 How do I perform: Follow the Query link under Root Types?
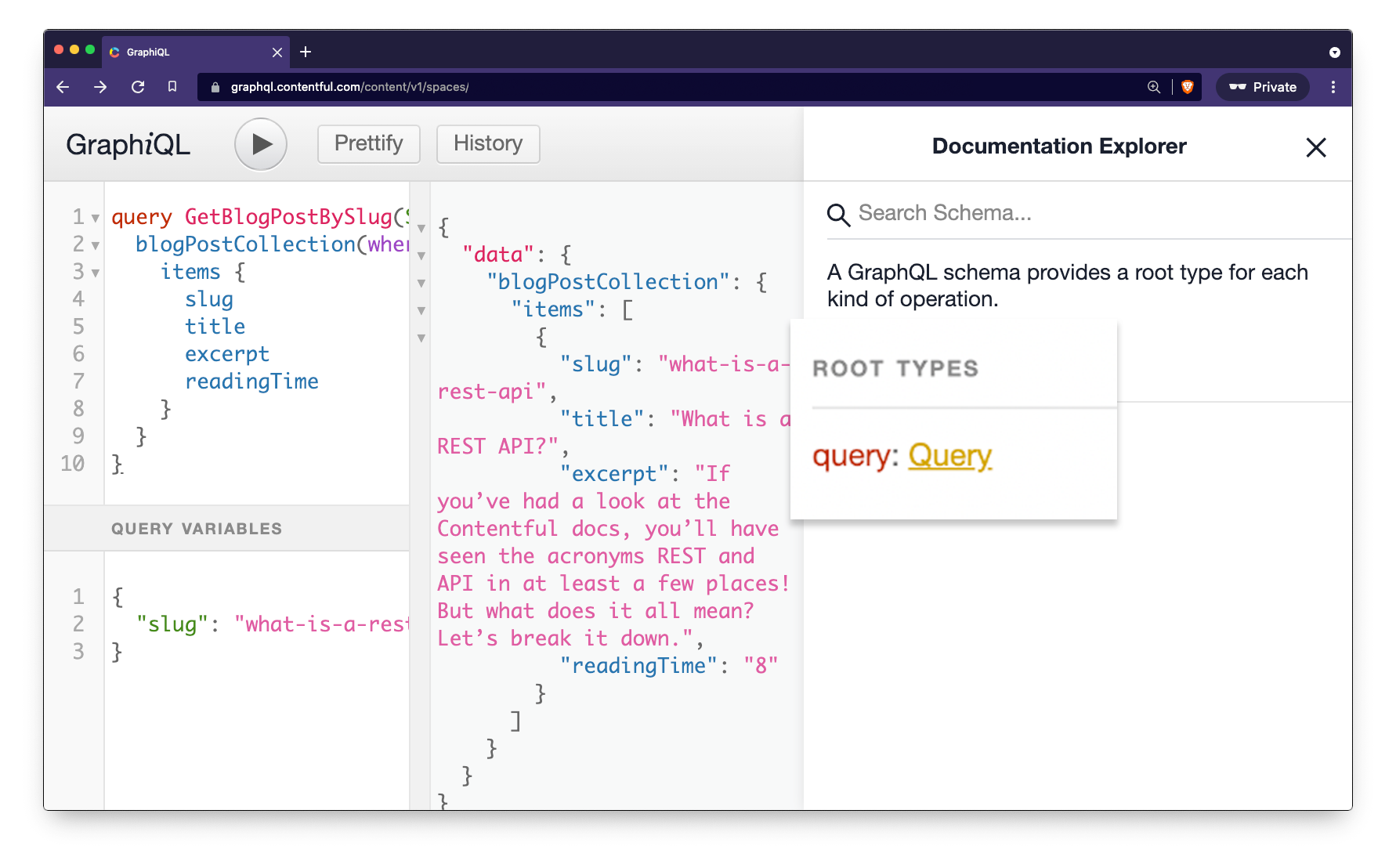[x=949, y=455]
